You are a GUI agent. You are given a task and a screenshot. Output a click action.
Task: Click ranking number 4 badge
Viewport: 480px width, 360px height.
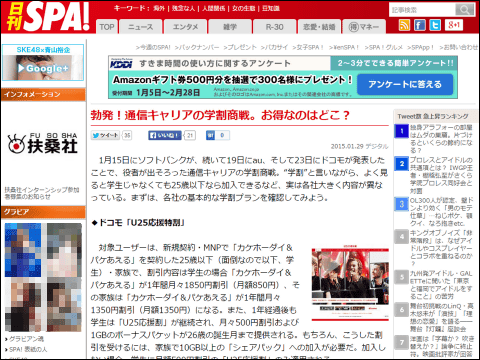(402, 237)
